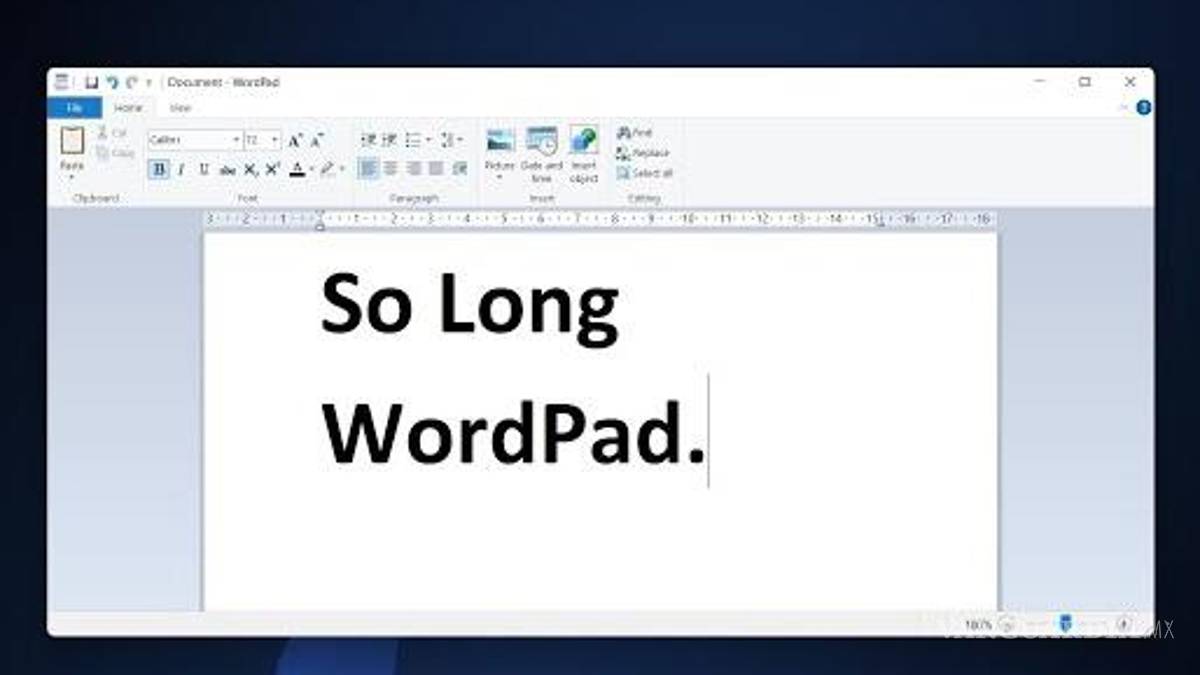Viewport: 1200px width, 675px height.
Task: Click Select all in Editing group
Action: tap(645, 173)
